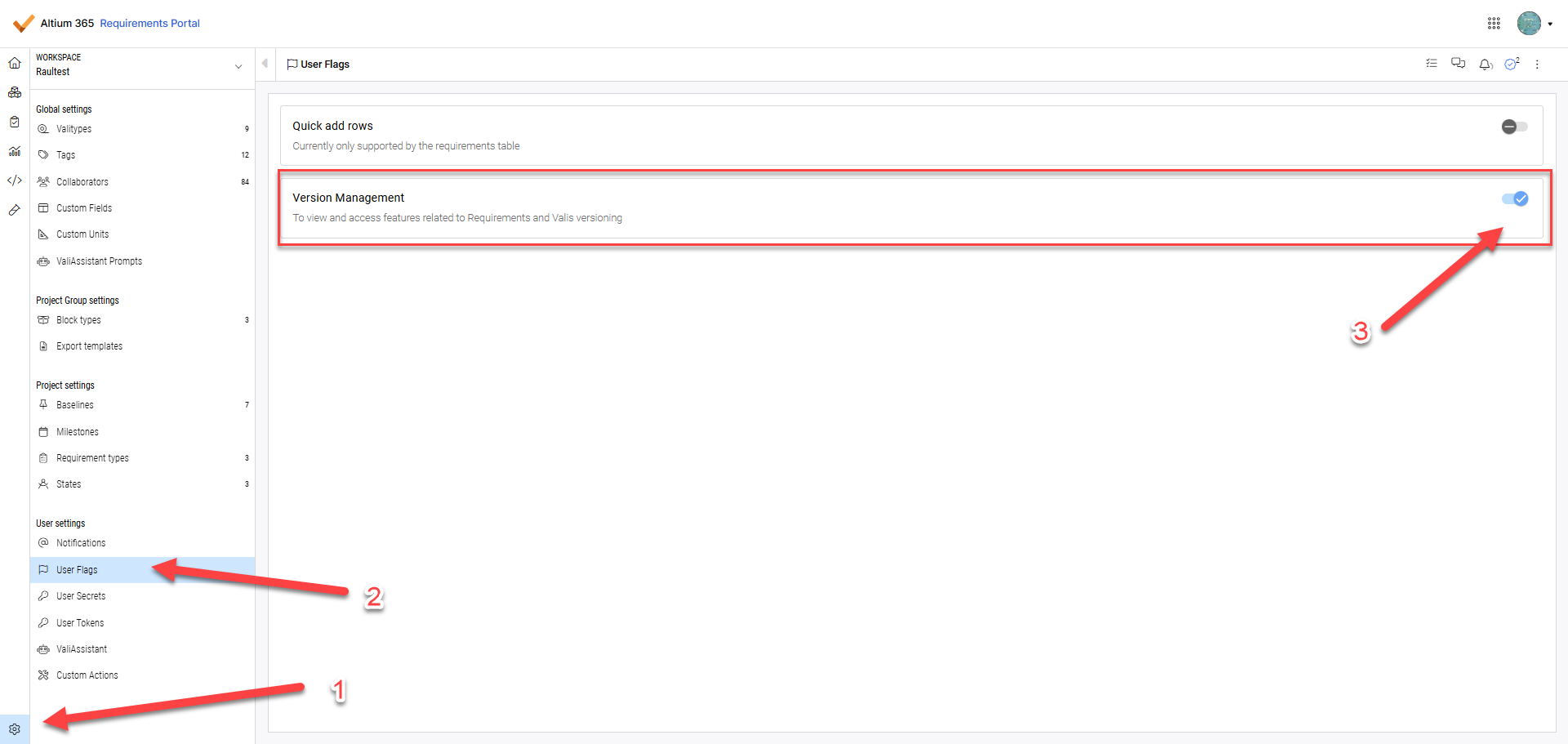1568x744 pixels.
Task: Click the Collaborators people icon
Action: [x=43, y=182]
